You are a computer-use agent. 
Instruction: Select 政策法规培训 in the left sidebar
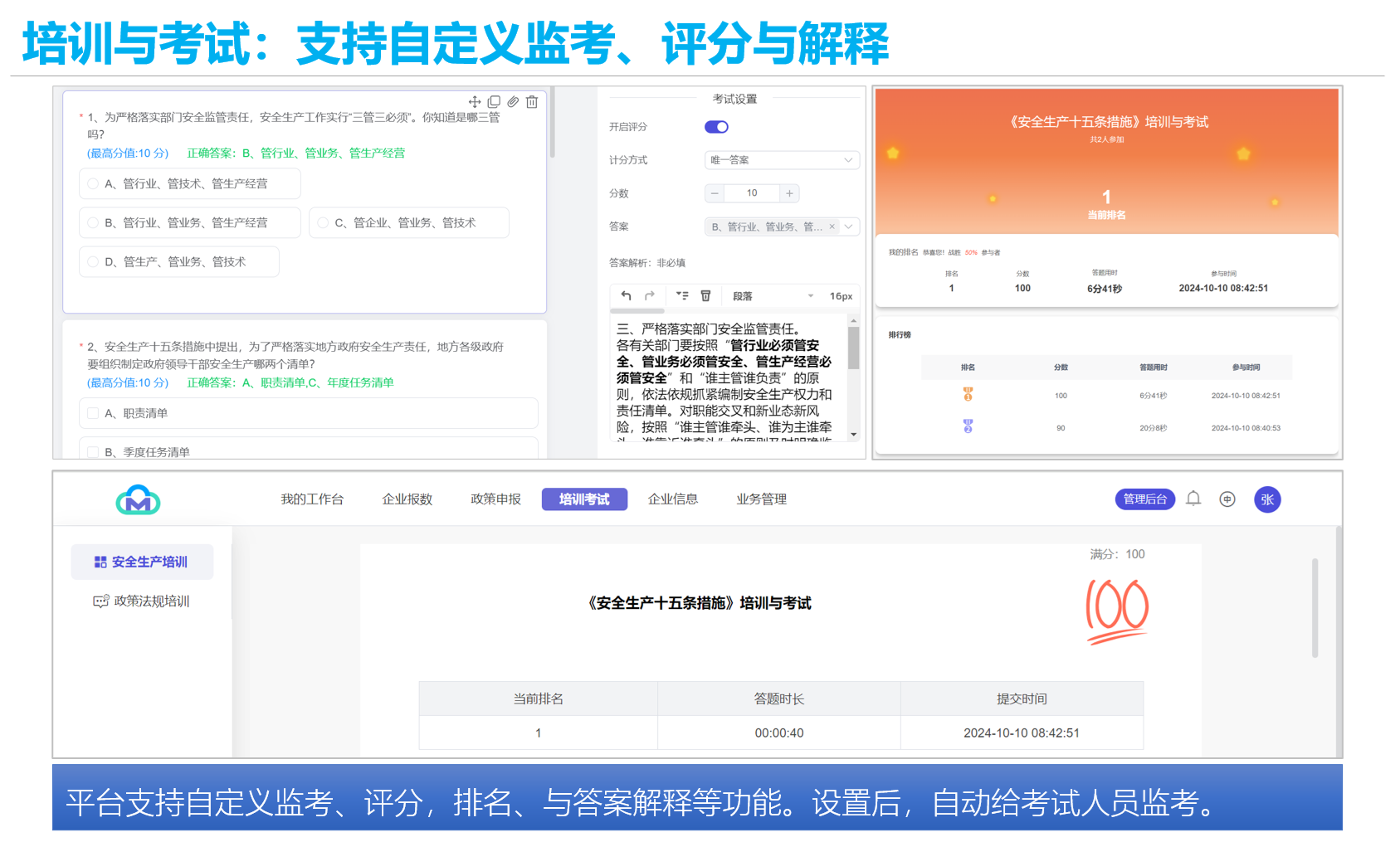(142, 601)
